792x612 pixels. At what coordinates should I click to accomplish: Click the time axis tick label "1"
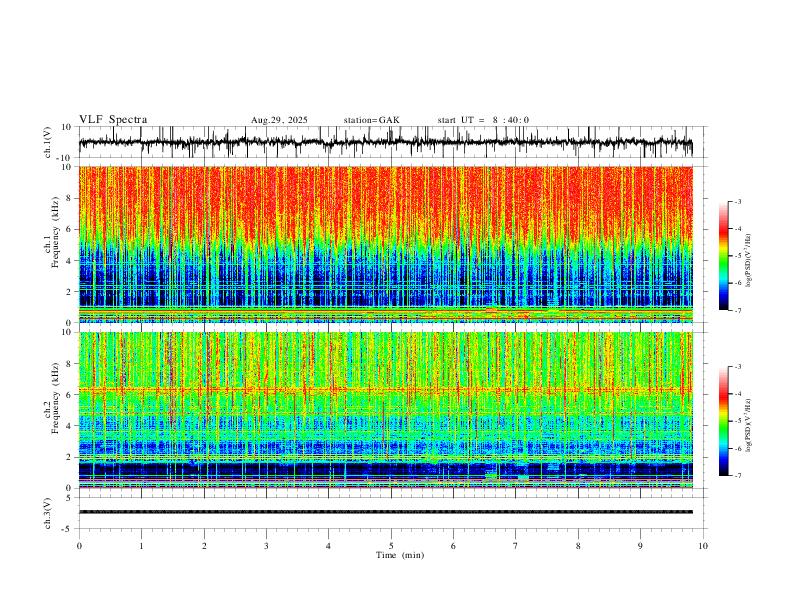(141, 546)
